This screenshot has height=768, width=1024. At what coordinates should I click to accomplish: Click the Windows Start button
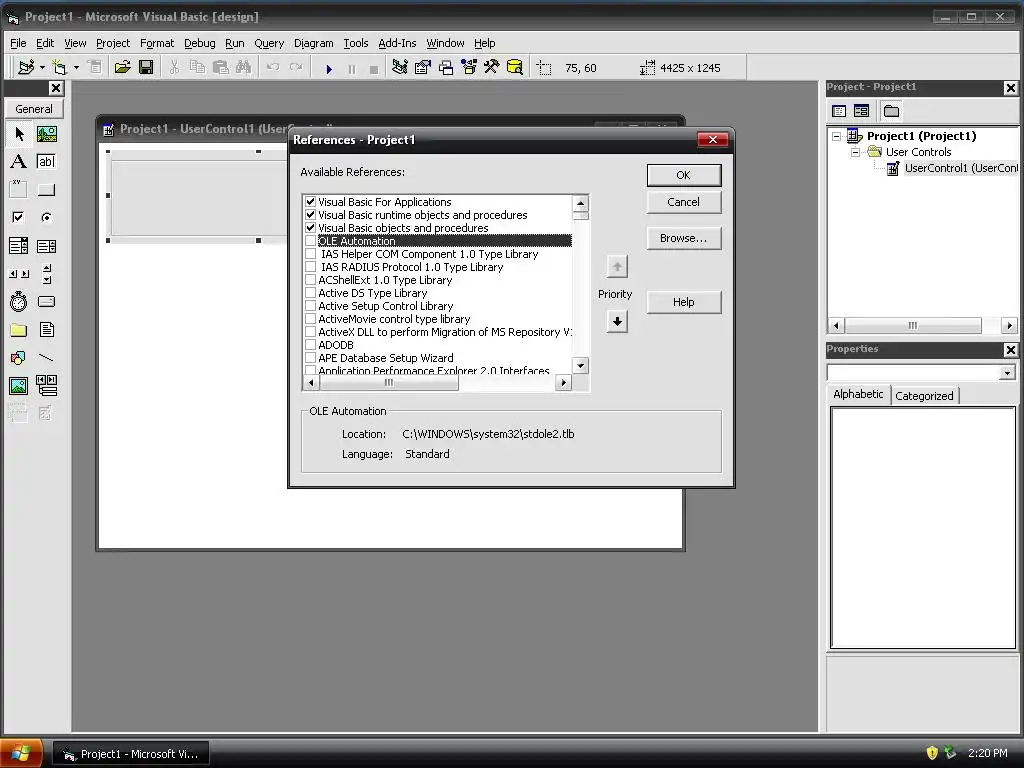(x=21, y=754)
